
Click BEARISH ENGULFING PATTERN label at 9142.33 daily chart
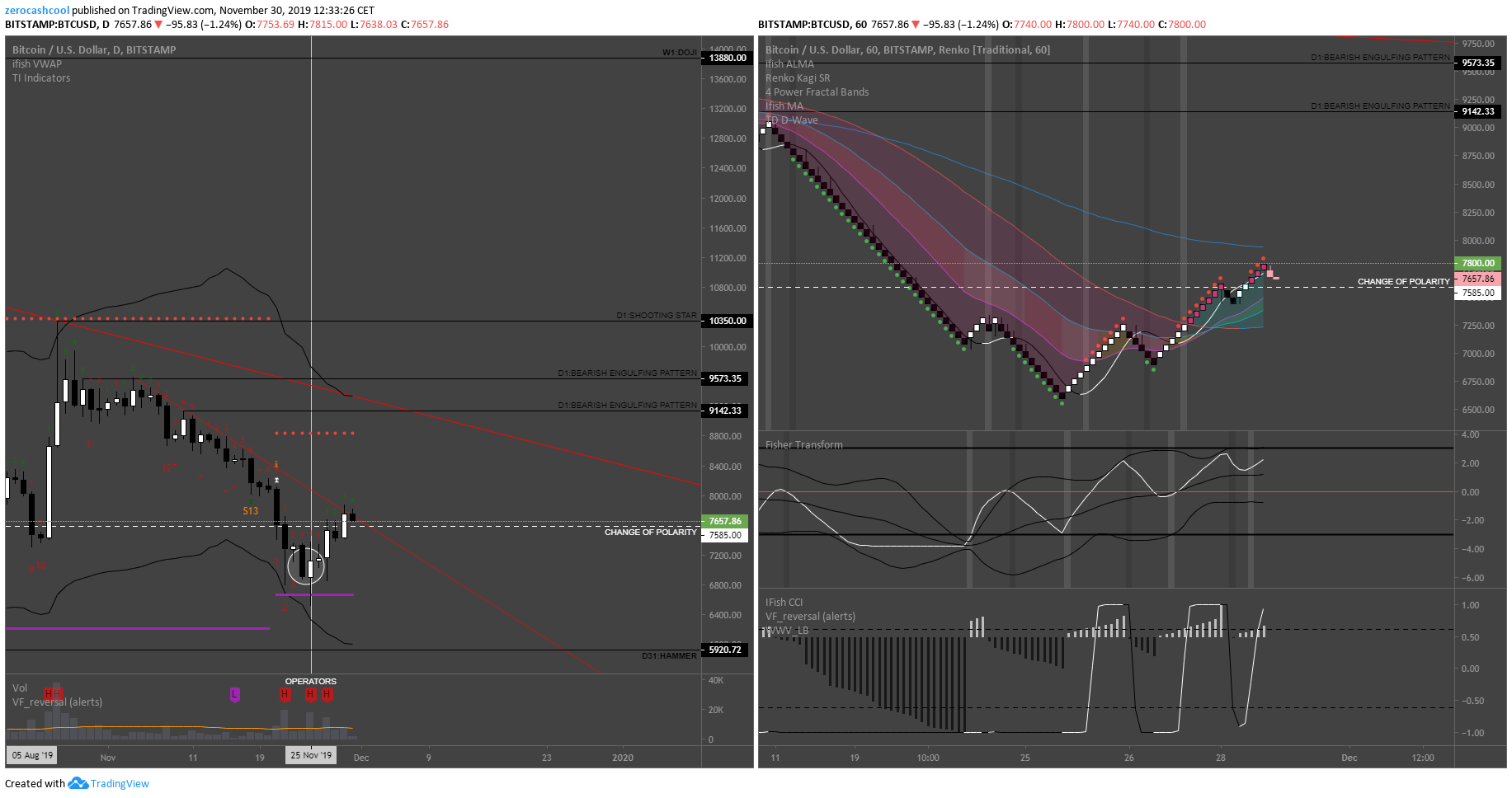pyautogui.click(x=628, y=406)
